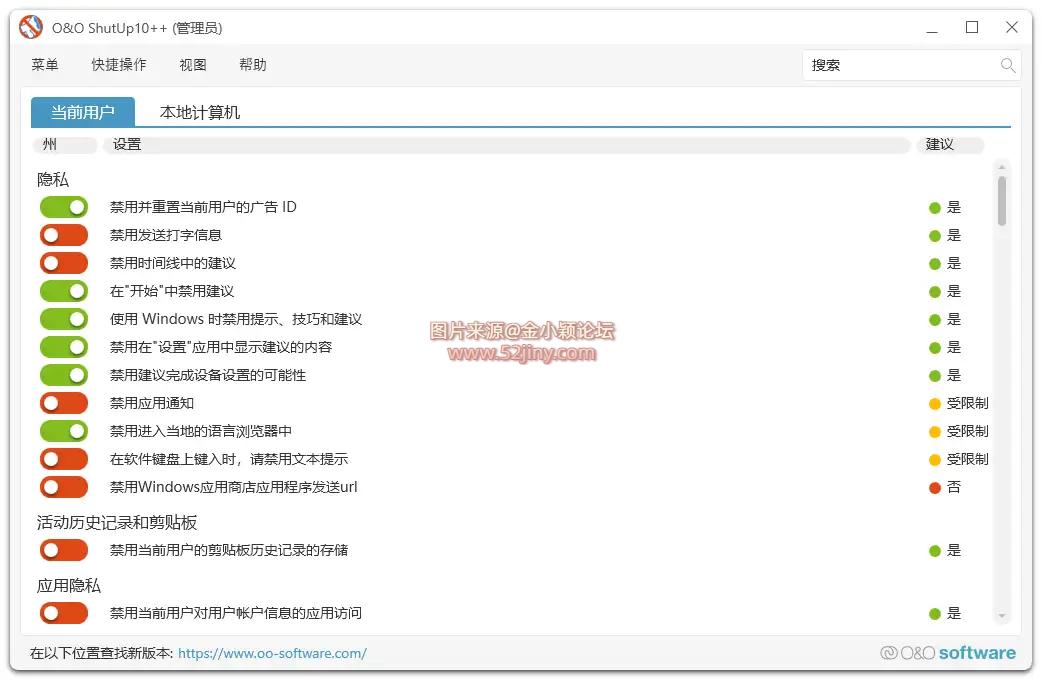Click the 否 recommendation label
Image resolution: width=1042 pixels, height=680 pixels.
point(954,487)
